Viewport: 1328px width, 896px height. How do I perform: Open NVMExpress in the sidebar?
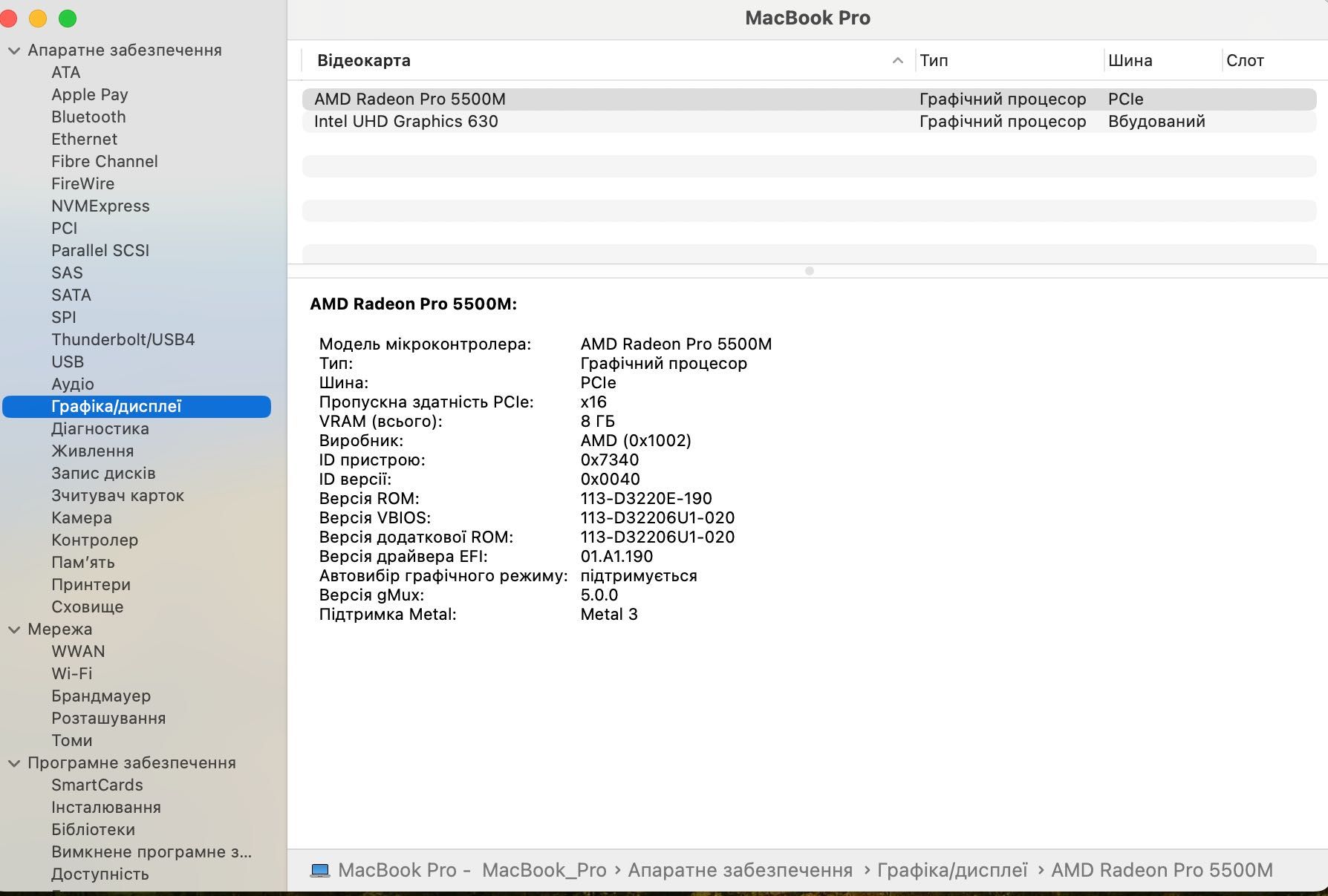(100, 206)
